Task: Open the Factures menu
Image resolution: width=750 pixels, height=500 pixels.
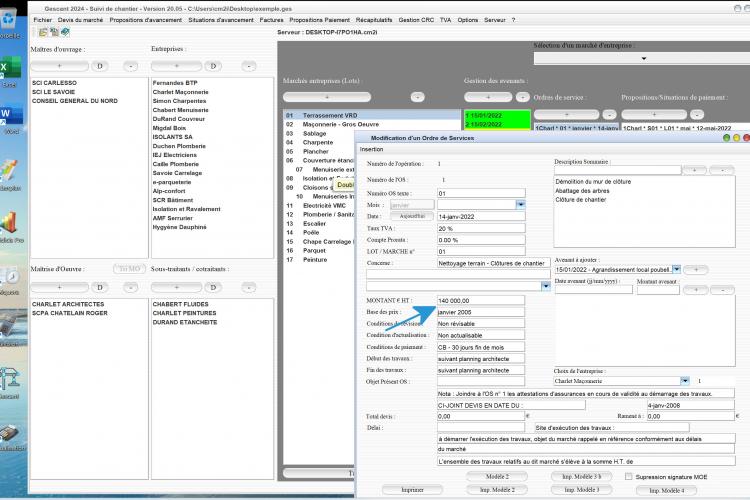Action: tap(271, 20)
